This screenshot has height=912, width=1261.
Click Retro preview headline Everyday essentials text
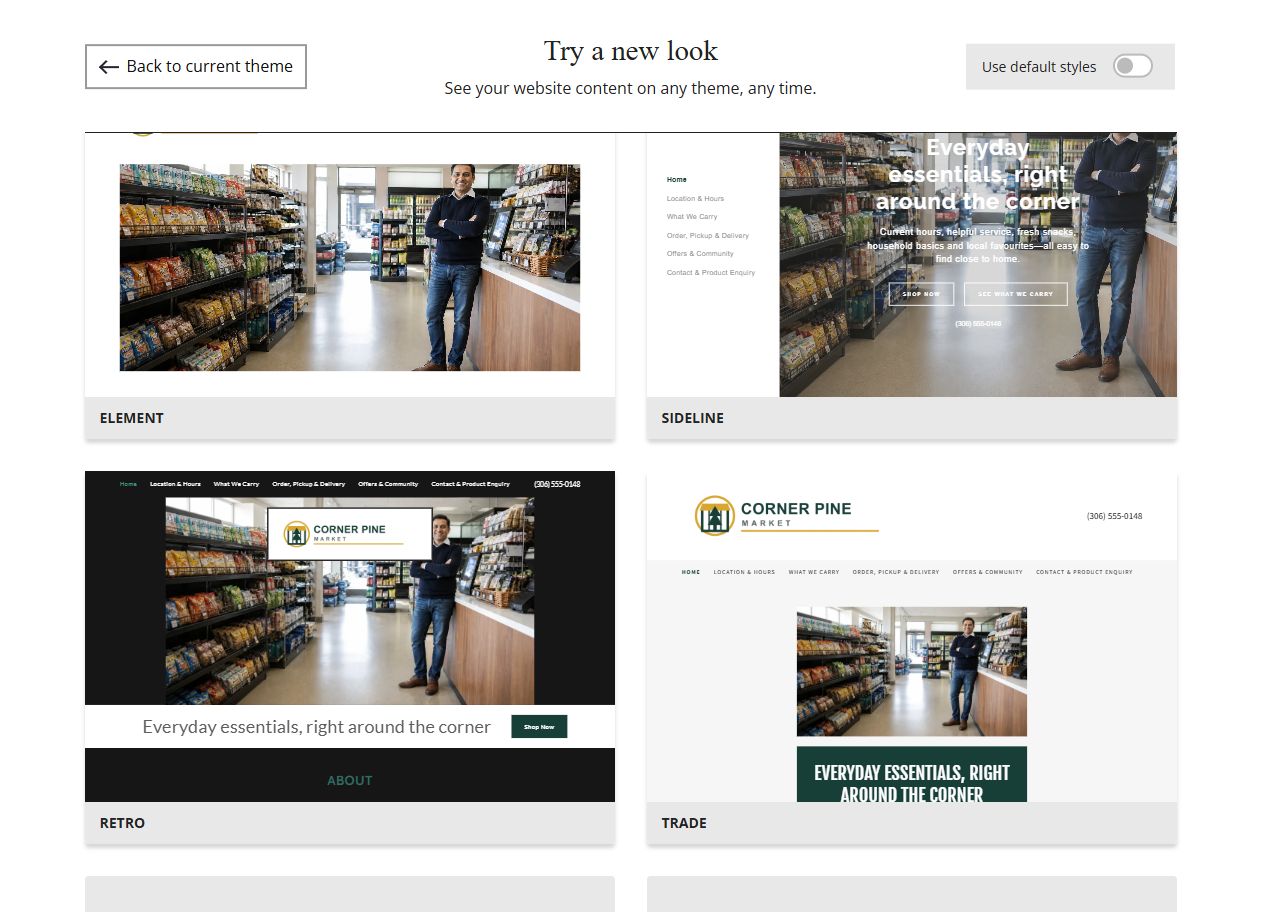pos(316,727)
